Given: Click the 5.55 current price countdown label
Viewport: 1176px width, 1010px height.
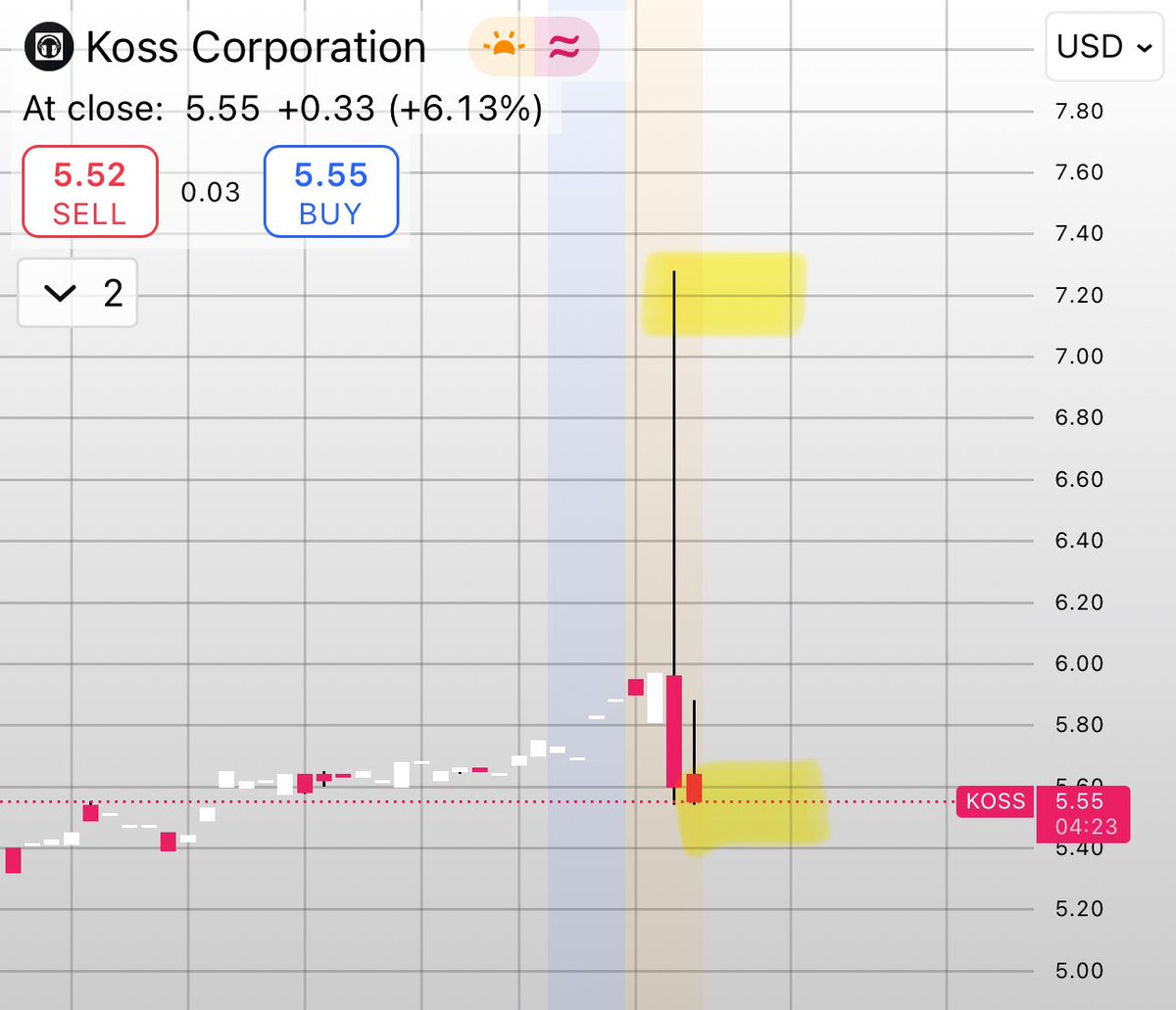Looking at the screenshot, I should tap(1083, 814).
